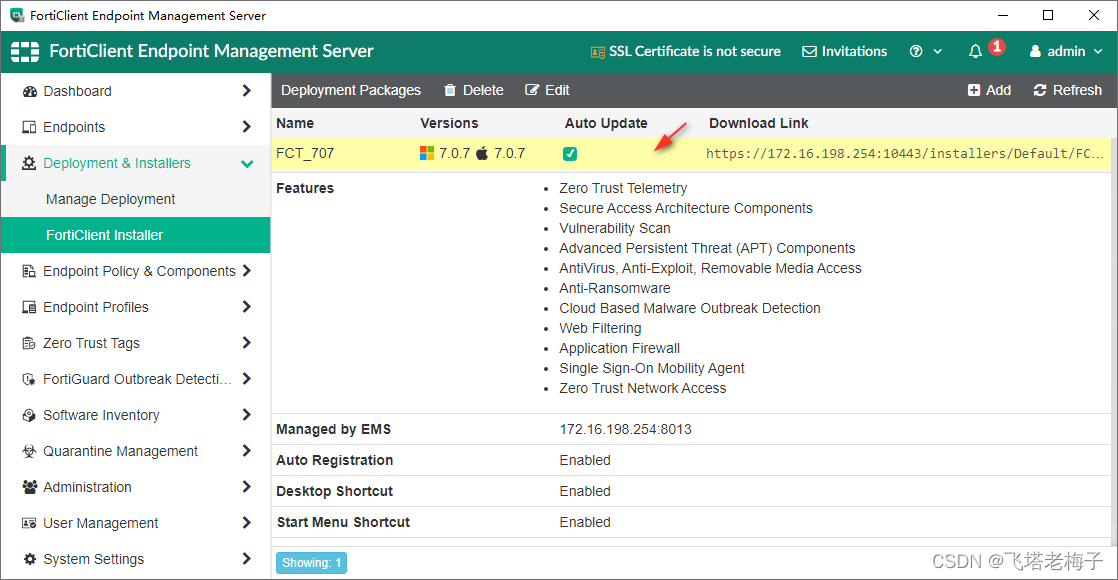Select FortiClient Installer submenu item
The image size is (1118, 580).
[x=135, y=235]
